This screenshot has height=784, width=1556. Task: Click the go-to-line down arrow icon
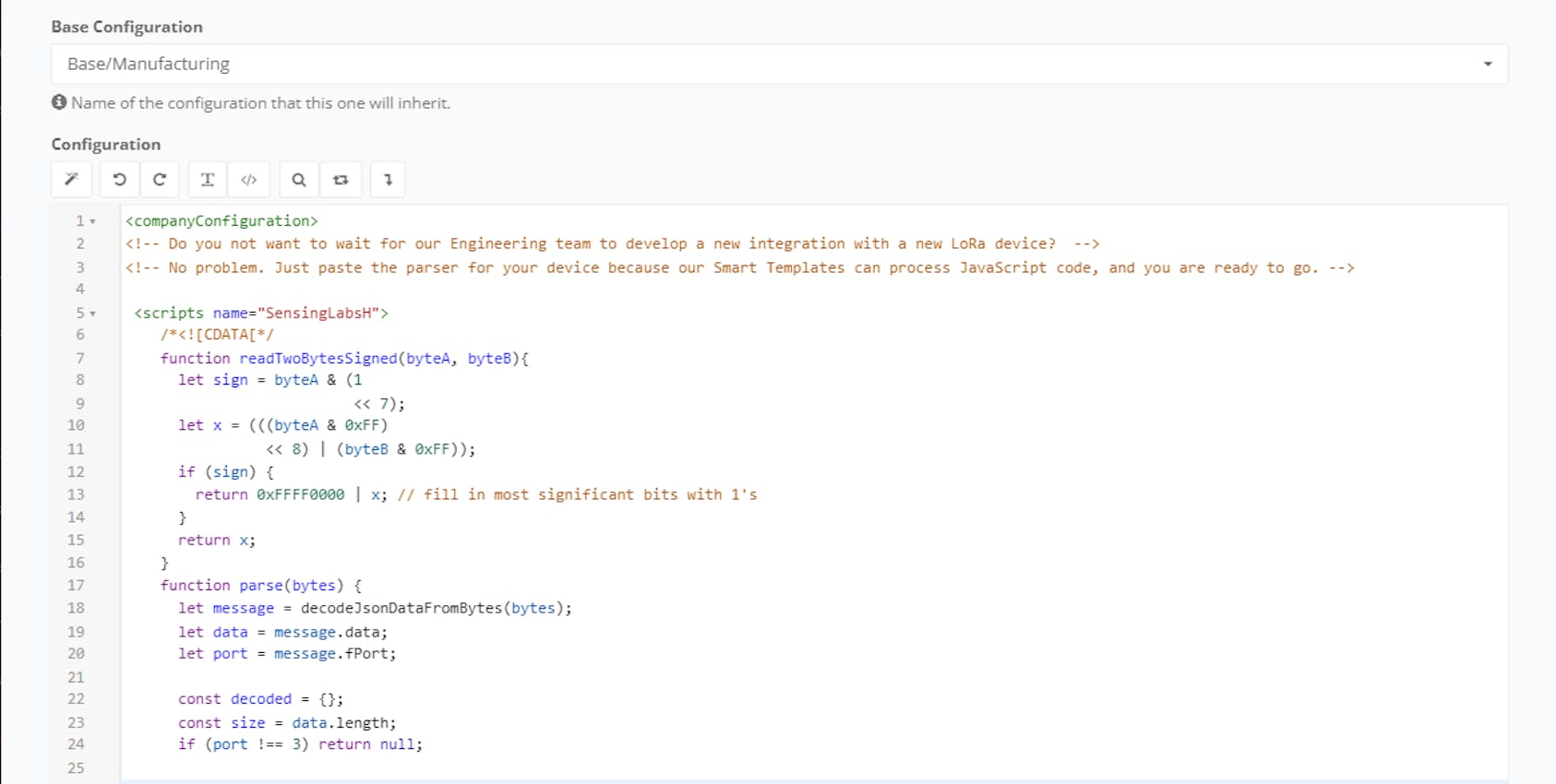click(389, 180)
